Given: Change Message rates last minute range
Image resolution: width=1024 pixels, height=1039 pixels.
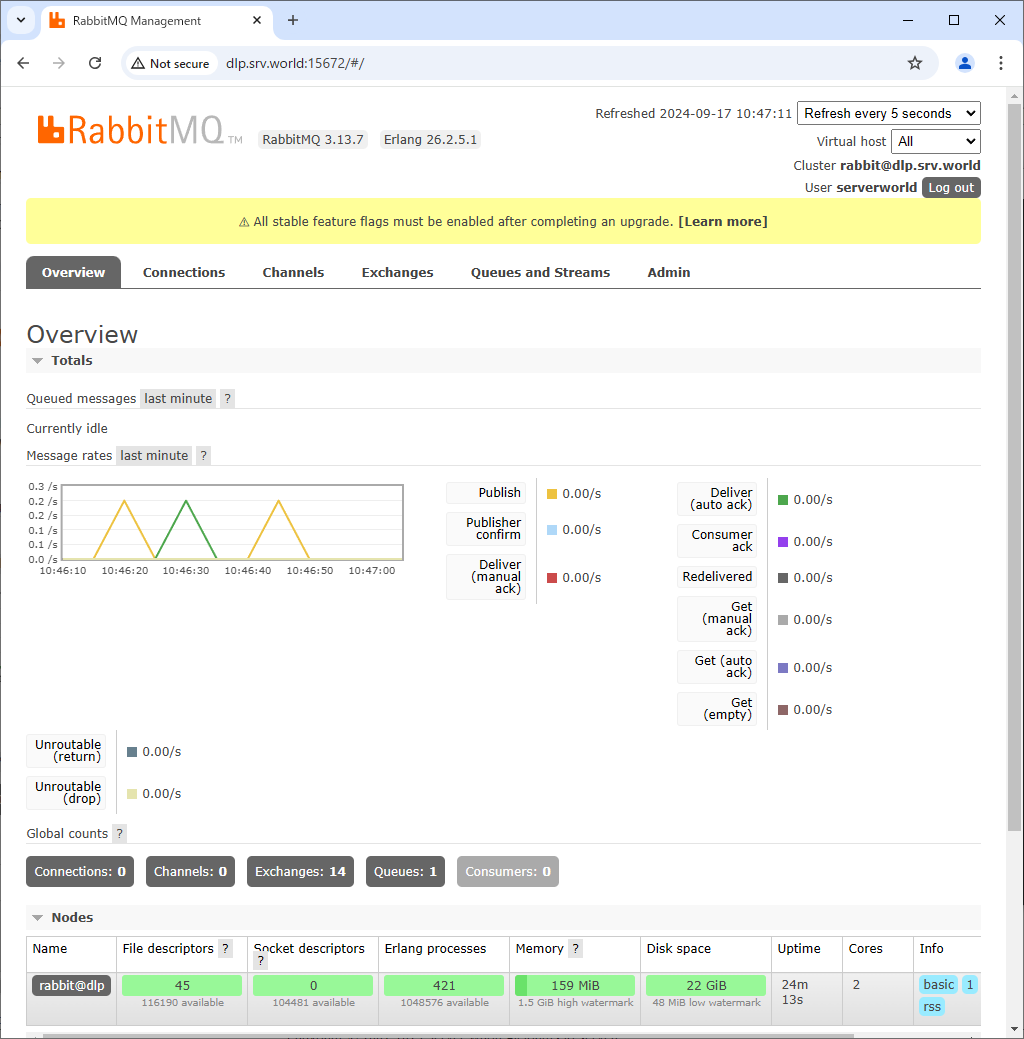Looking at the screenshot, I should tap(154, 455).
